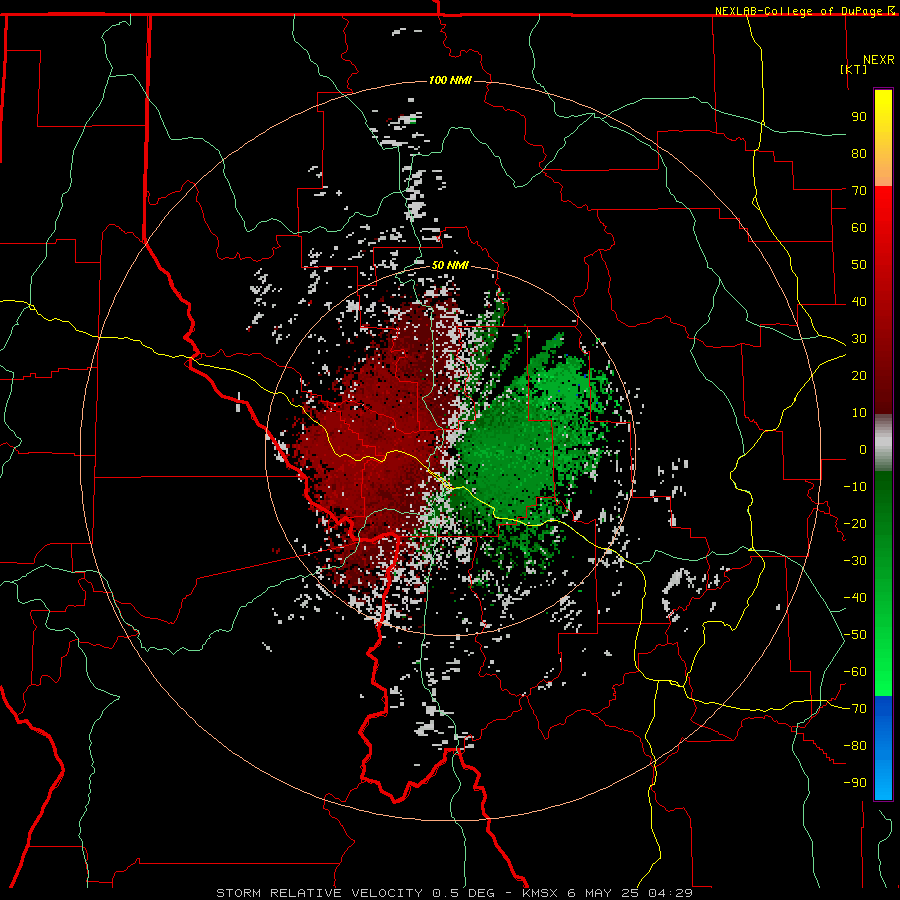Click the positive 10 scale label
This screenshot has height=900, width=900.
(859, 413)
